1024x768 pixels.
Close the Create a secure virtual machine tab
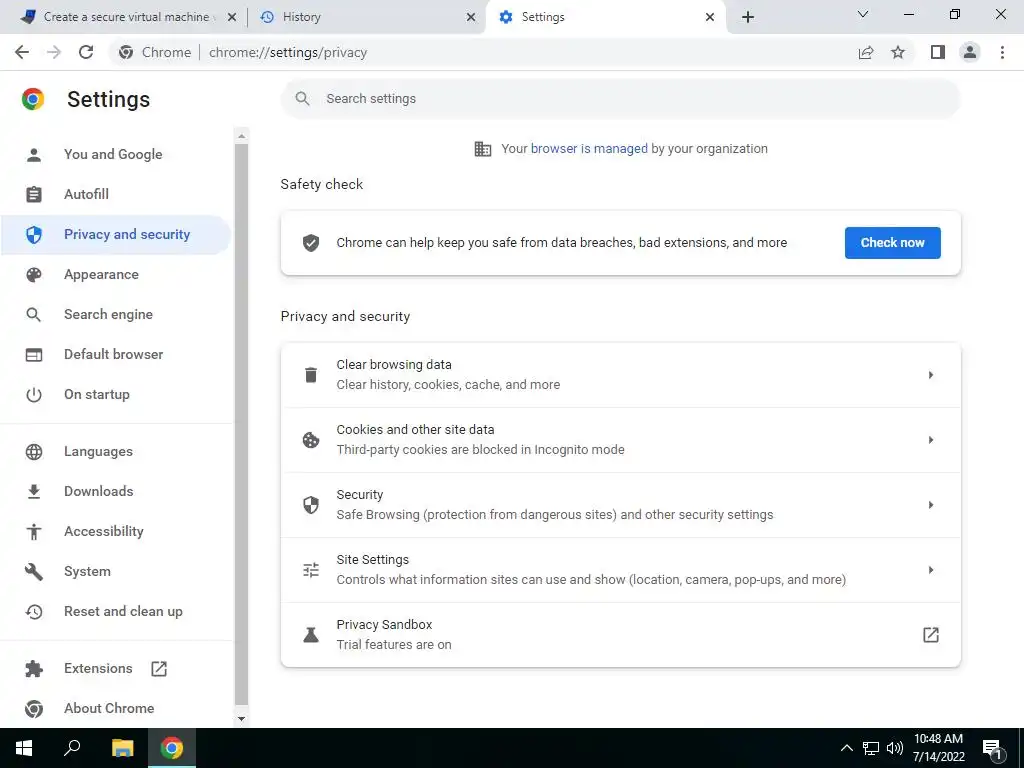click(x=232, y=17)
